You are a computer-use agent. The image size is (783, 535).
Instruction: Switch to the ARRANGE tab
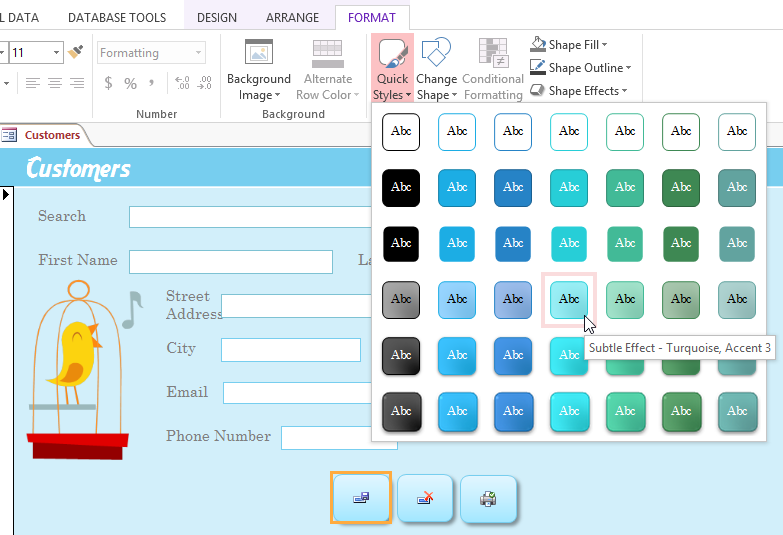point(292,17)
